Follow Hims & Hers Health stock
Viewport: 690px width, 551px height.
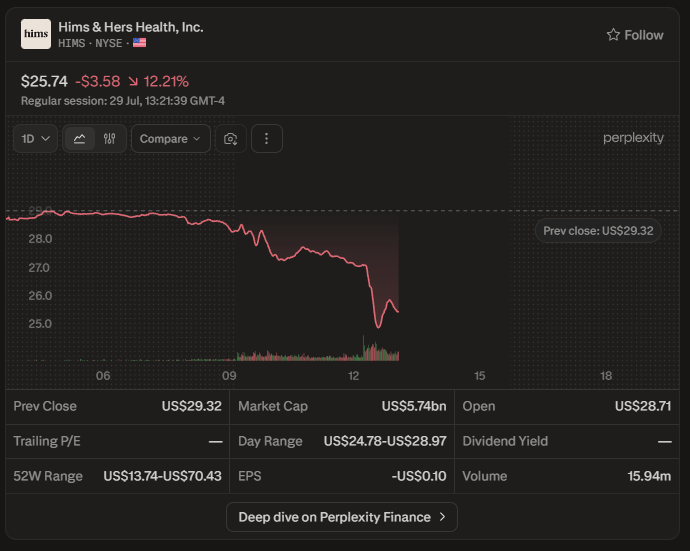pos(635,35)
